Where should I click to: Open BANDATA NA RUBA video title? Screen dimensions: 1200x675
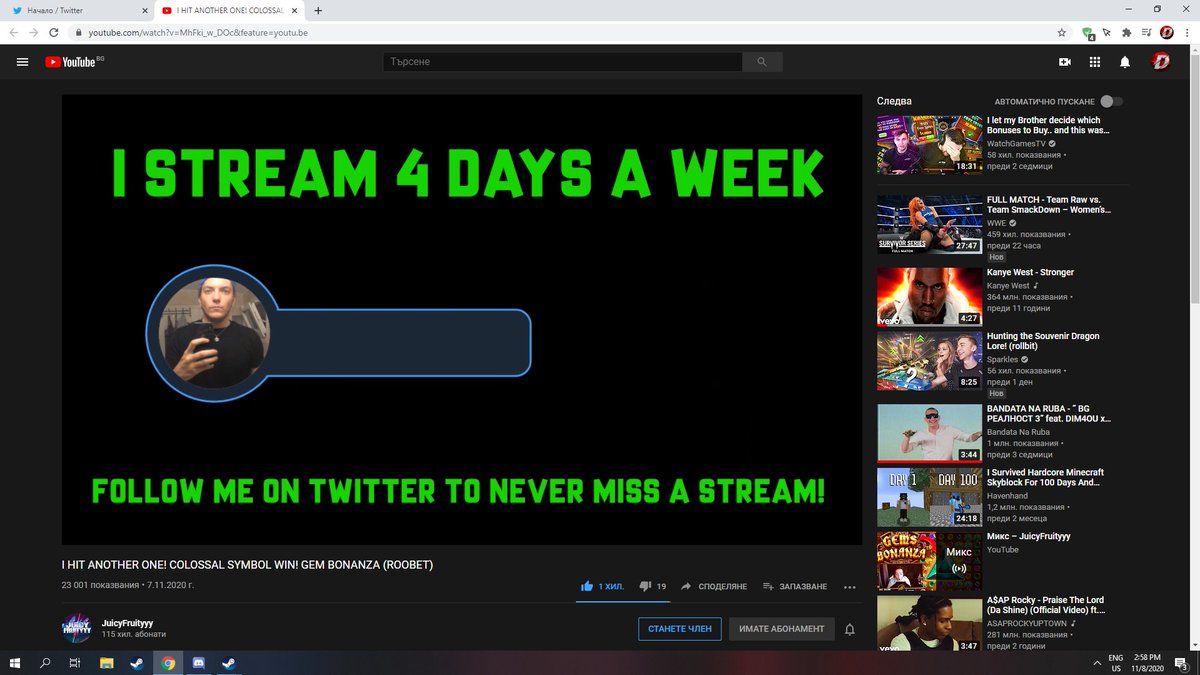(1049, 415)
